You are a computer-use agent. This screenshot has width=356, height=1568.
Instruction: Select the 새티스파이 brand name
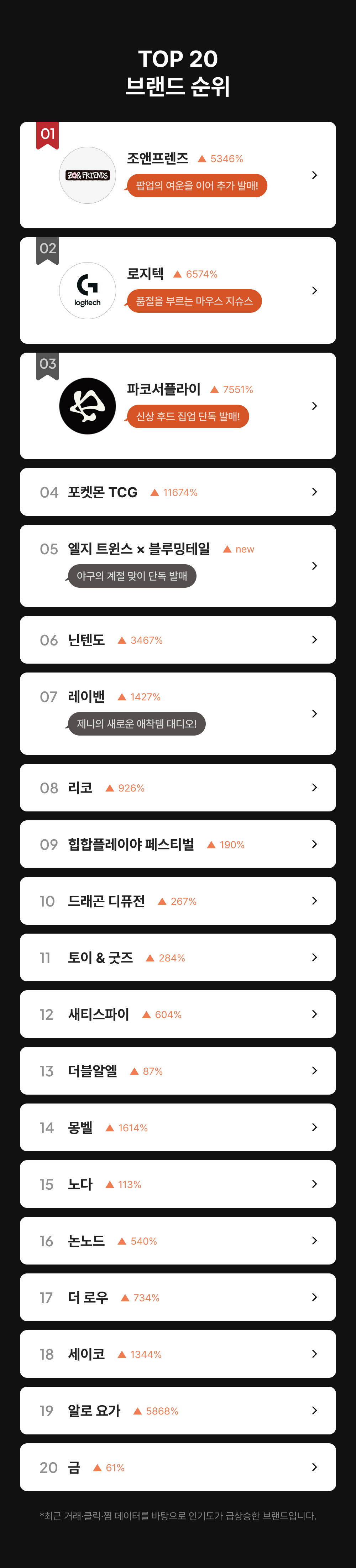[x=98, y=1014]
